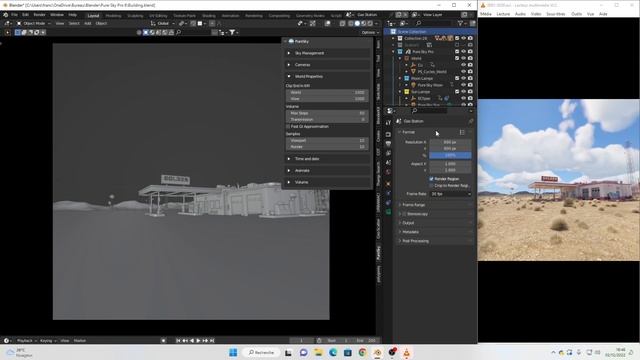Open the View Layer properties tab icon
This screenshot has height=360, width=640.
click(388, 153)
